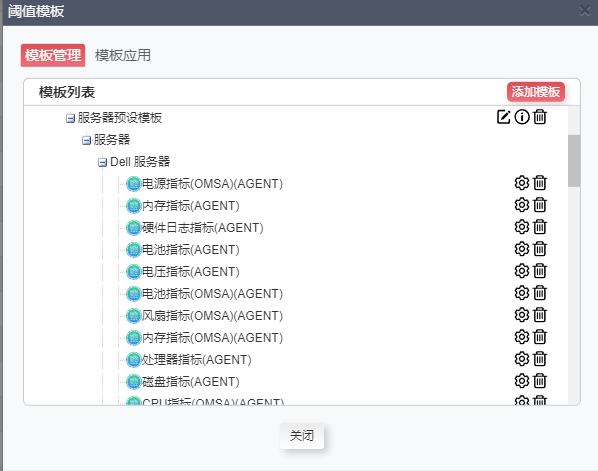Delete 磁盘指标(AGENT) with trash icon

pyautogui.click(x=540, y=381)
